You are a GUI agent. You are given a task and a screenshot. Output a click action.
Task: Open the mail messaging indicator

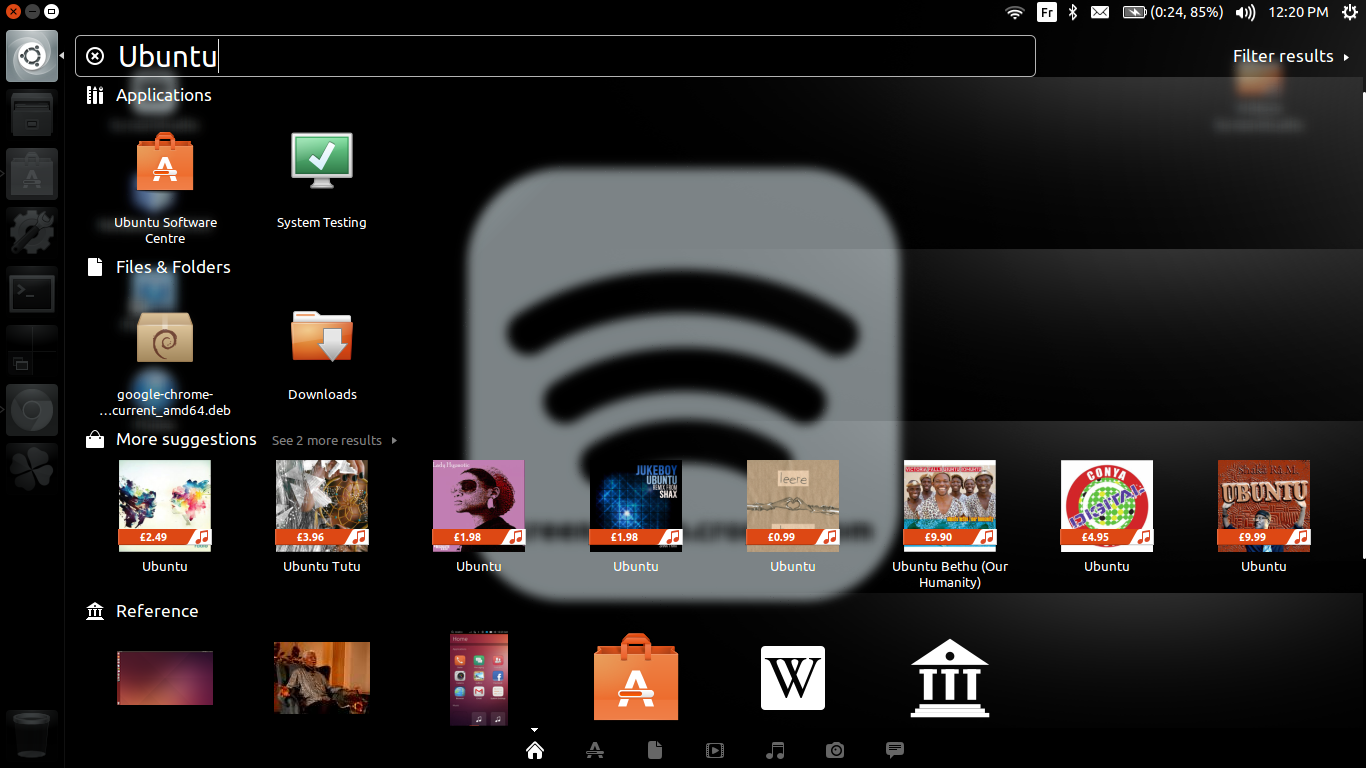[x=1100, y=12]
